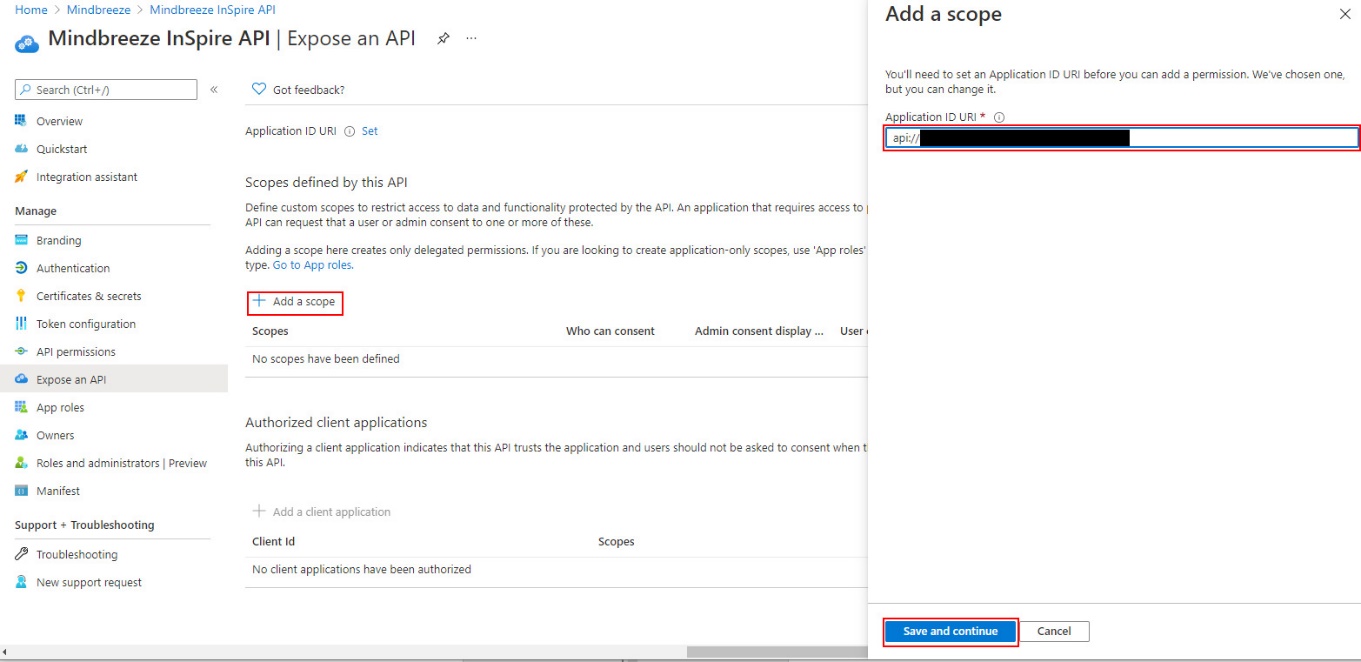
Task: Open the more options ellipsis in header
Action: pos(471,39)
